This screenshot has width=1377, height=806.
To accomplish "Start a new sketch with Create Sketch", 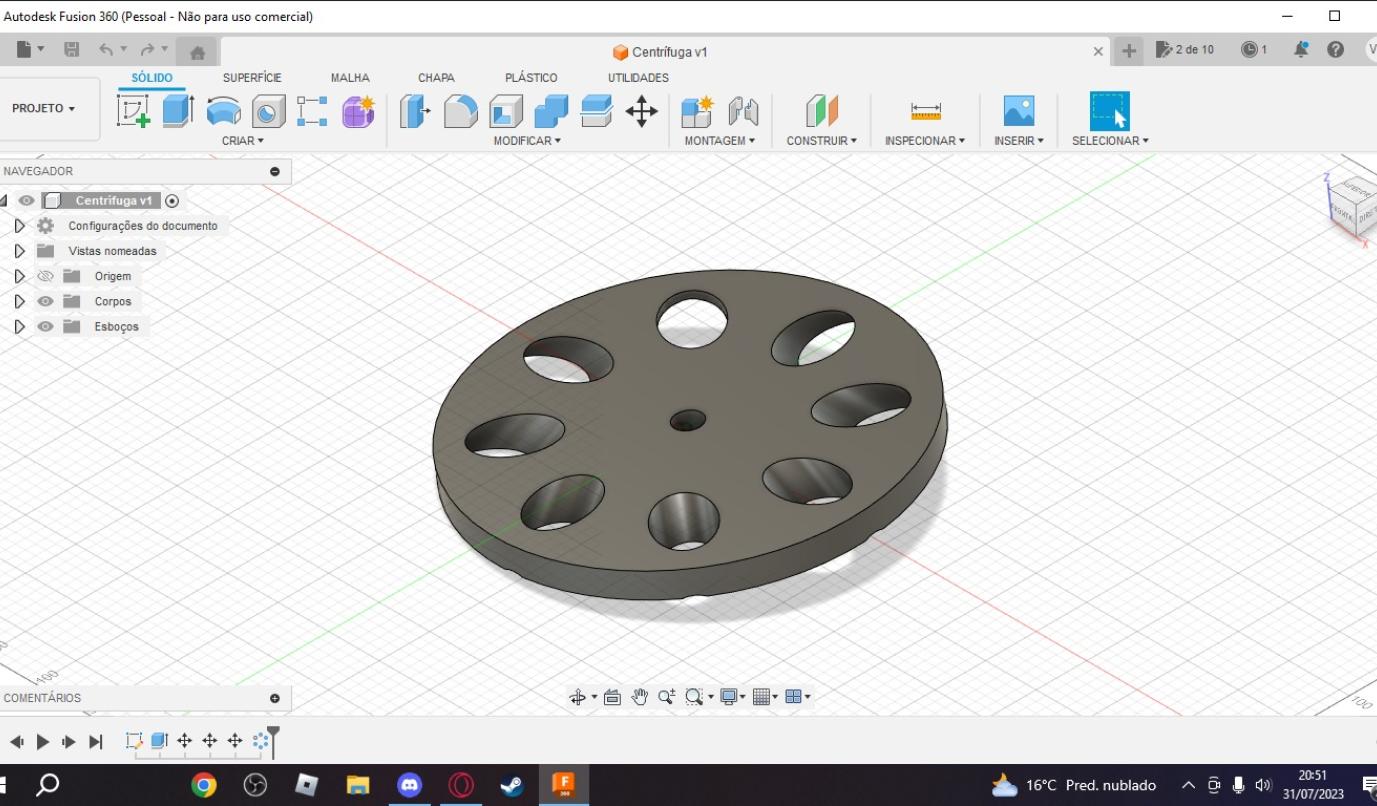I will click(133, 111).
